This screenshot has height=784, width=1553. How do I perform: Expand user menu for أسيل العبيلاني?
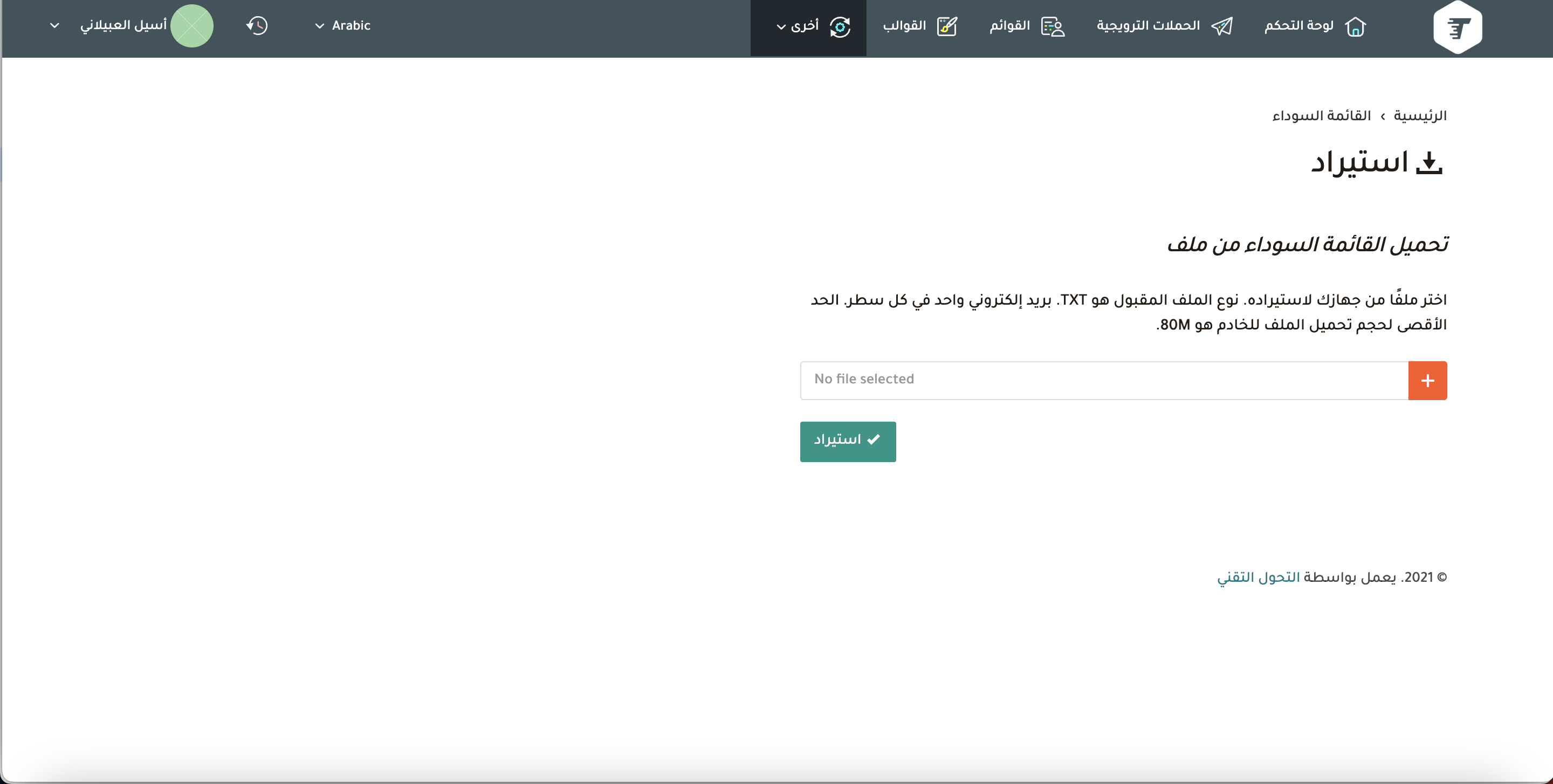point(54,25)
